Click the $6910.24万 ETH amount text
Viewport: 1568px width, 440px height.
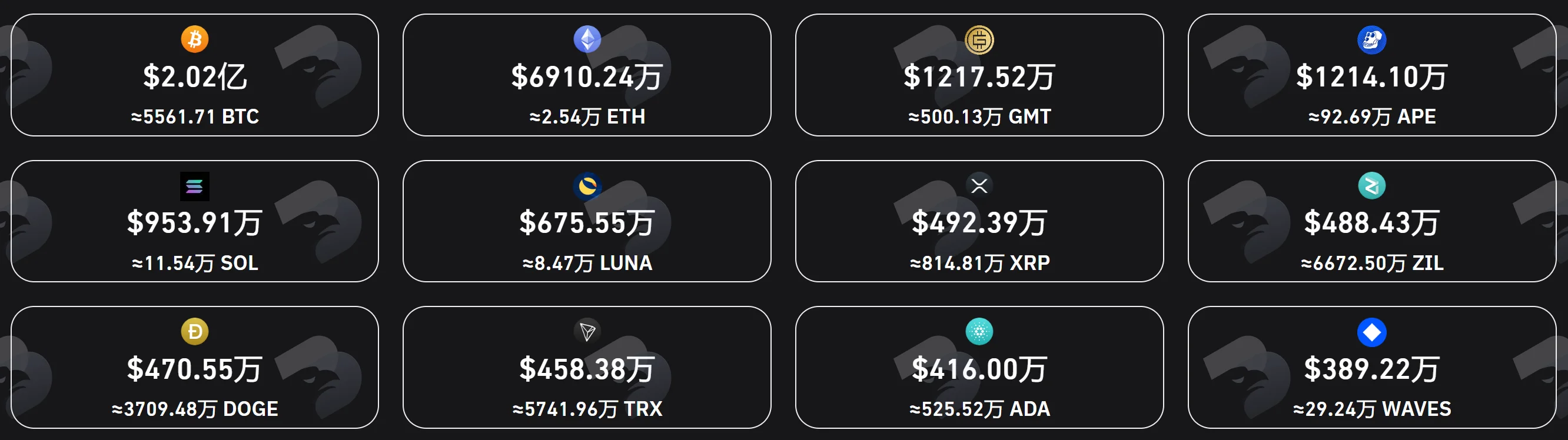[x=587, y=77]
